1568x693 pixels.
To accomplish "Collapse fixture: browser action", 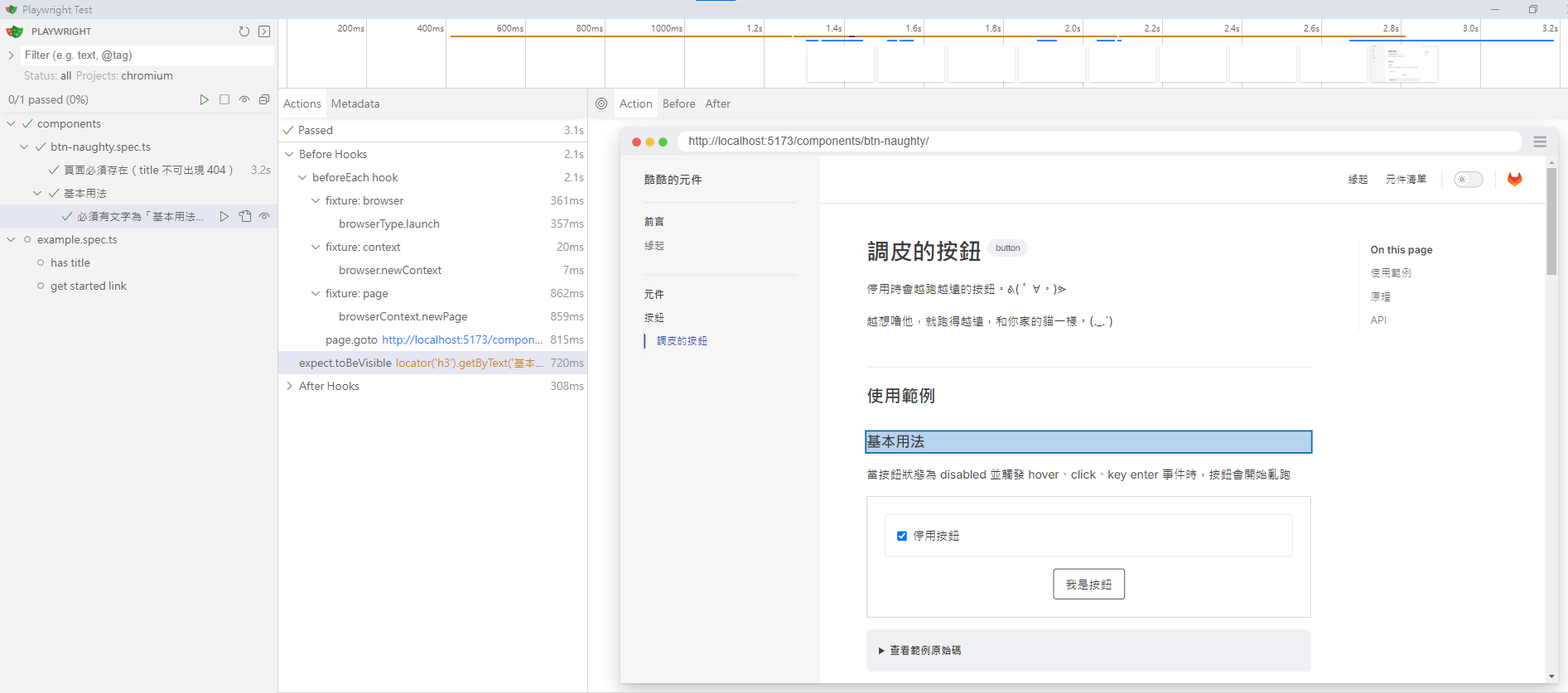I will click(x=316, y=200).
